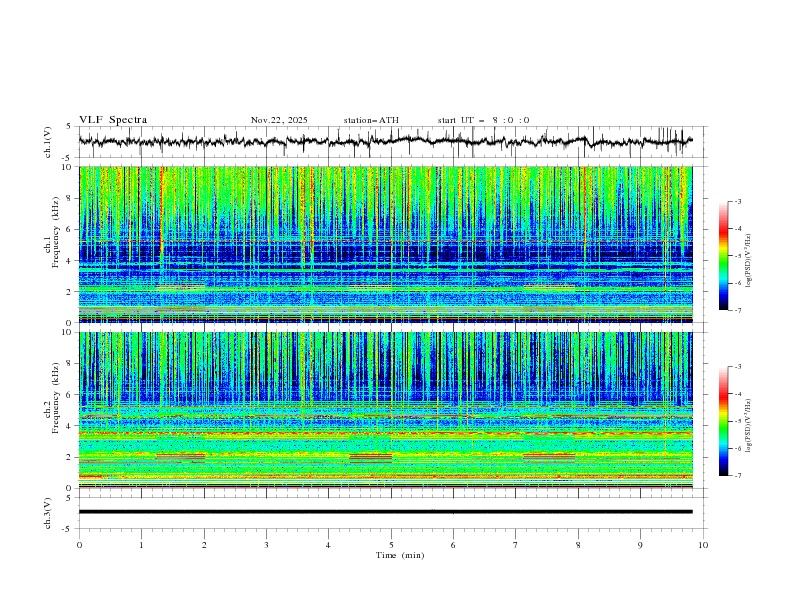This screenshot has height=612, width=792.
Task: Click the ch.1 voltage waveform trace
Action: click(385, 141)
